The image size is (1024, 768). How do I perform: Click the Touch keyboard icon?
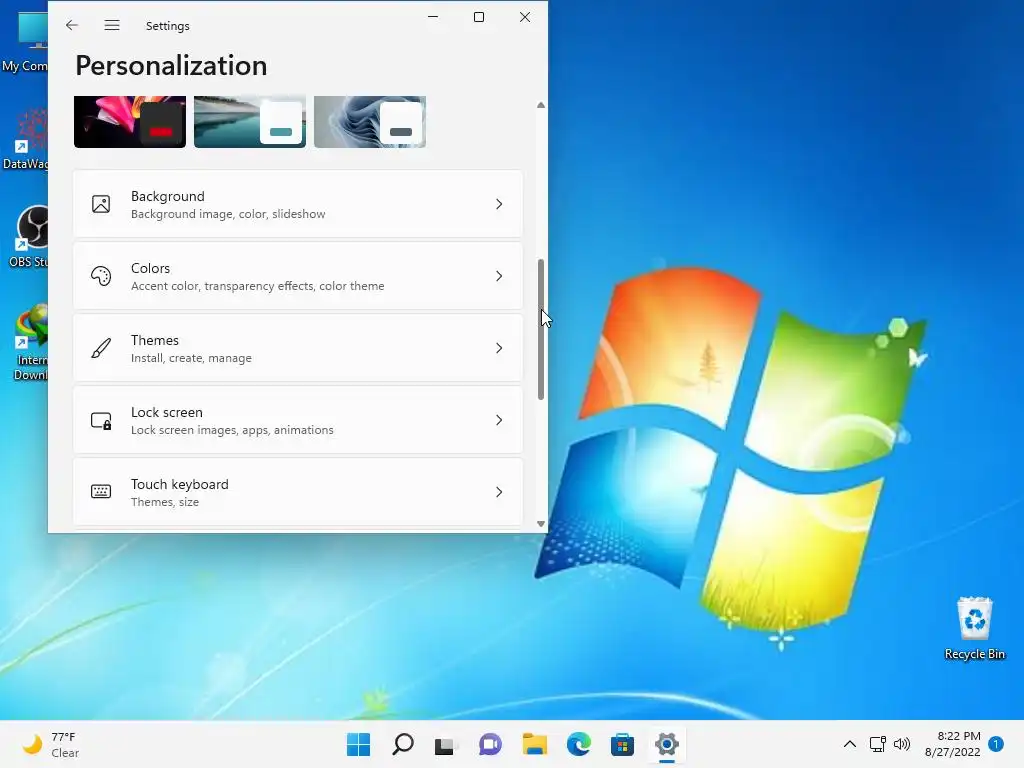pyautogui.click(x=101, y=492)
